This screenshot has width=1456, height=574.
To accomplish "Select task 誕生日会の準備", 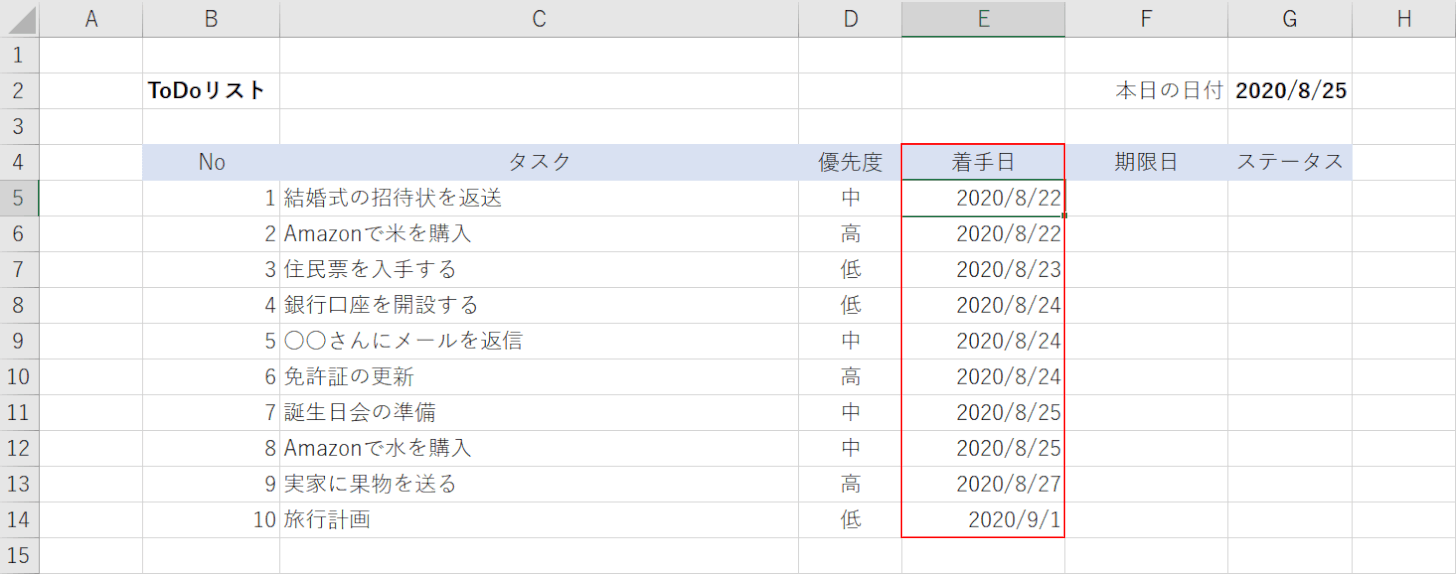I will coord(539,413).
